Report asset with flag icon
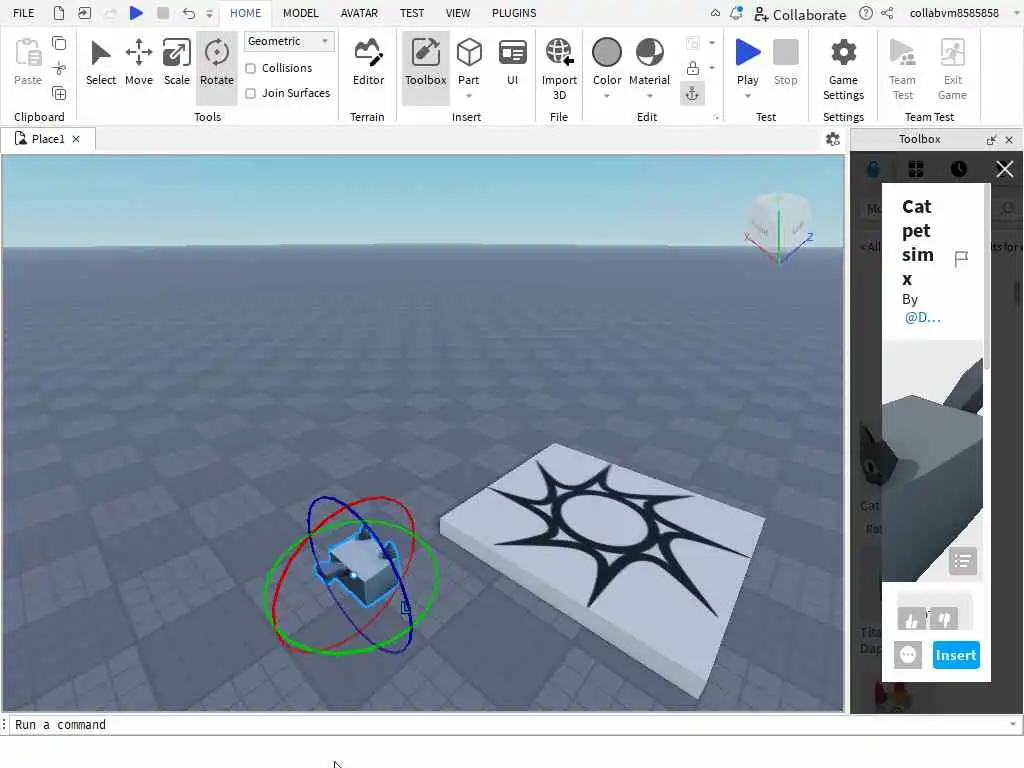 coord(961,259)
